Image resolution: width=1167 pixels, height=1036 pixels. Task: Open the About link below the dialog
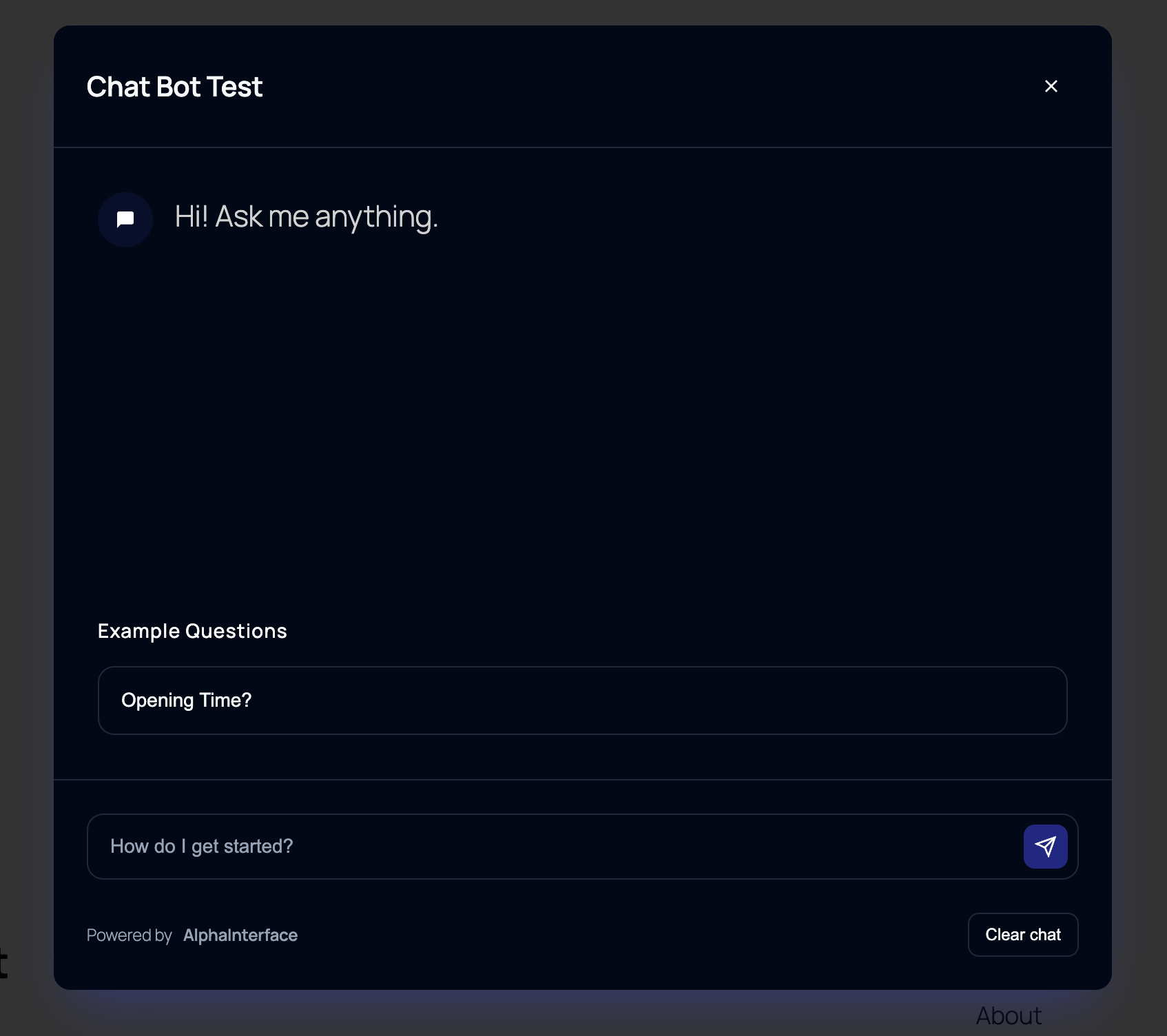click(1009, 1016)
